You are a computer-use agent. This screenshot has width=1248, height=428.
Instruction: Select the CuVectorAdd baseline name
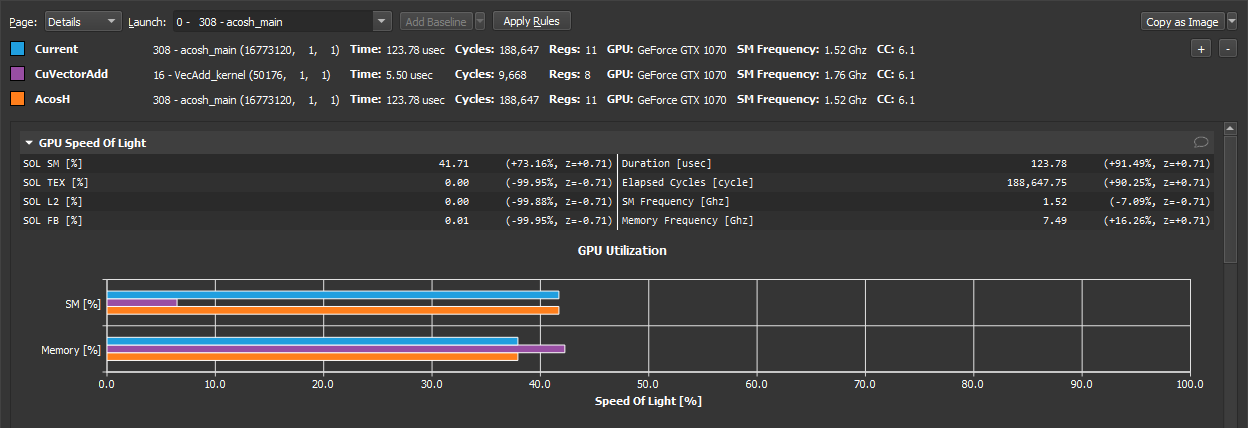point(71,74)
